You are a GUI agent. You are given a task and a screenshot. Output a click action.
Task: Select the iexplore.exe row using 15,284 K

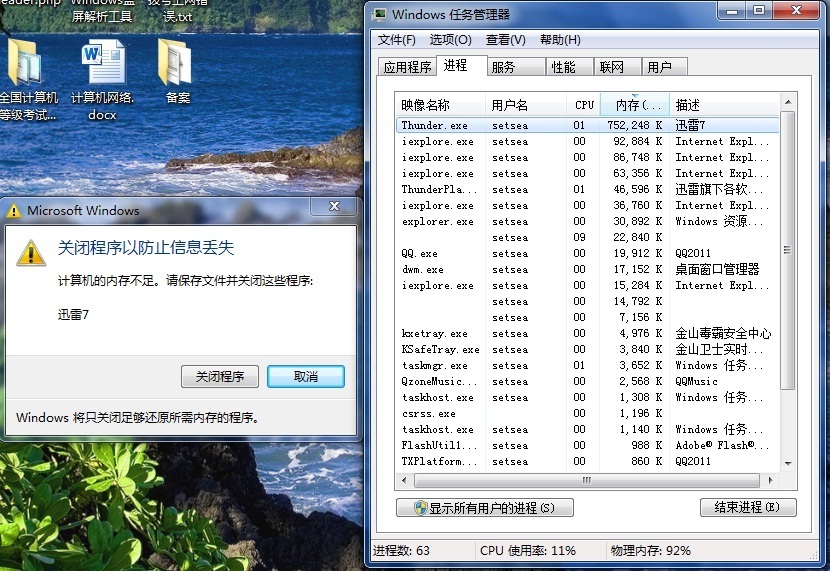click(587, 285)
